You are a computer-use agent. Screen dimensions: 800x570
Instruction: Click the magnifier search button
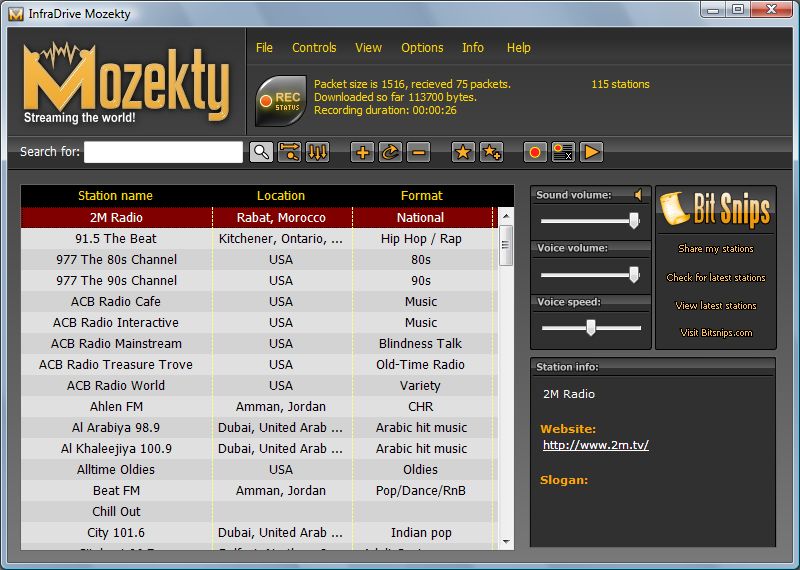click(x=261, y=152)
